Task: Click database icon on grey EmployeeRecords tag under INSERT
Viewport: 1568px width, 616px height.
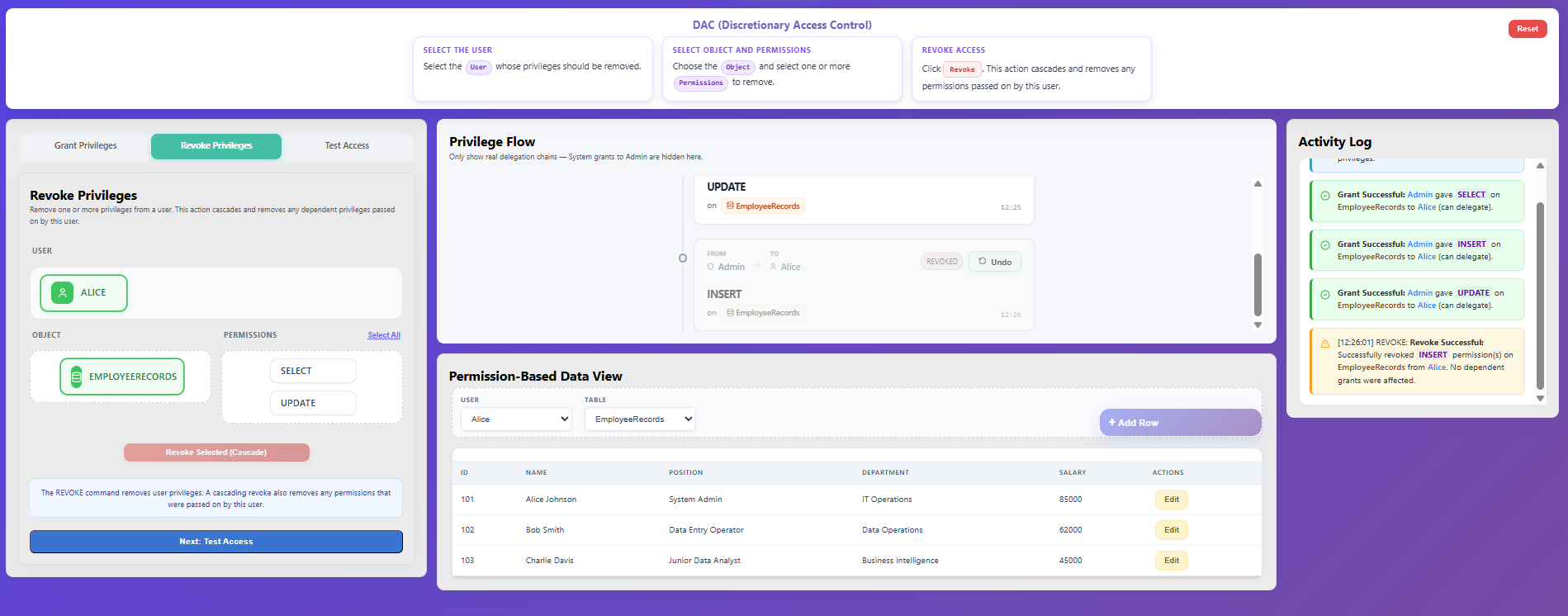Action: point(730,313)
